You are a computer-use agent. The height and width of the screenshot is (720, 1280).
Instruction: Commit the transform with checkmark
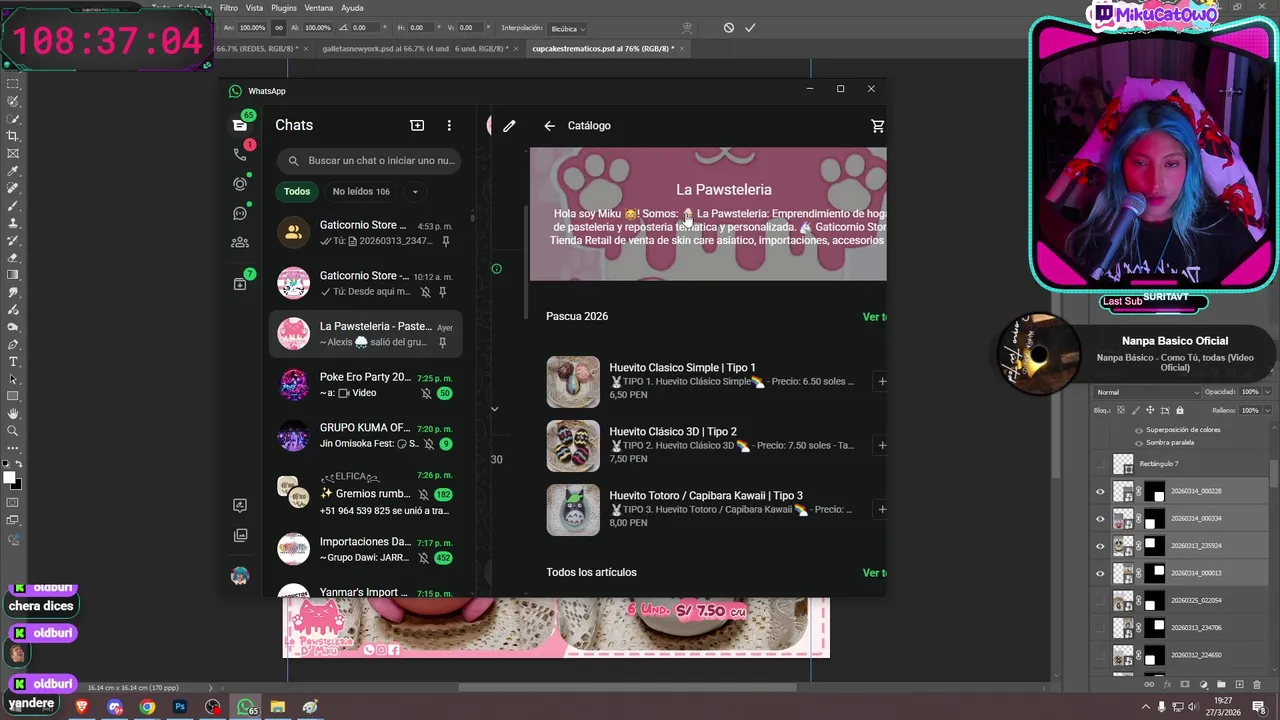(750, 28)
